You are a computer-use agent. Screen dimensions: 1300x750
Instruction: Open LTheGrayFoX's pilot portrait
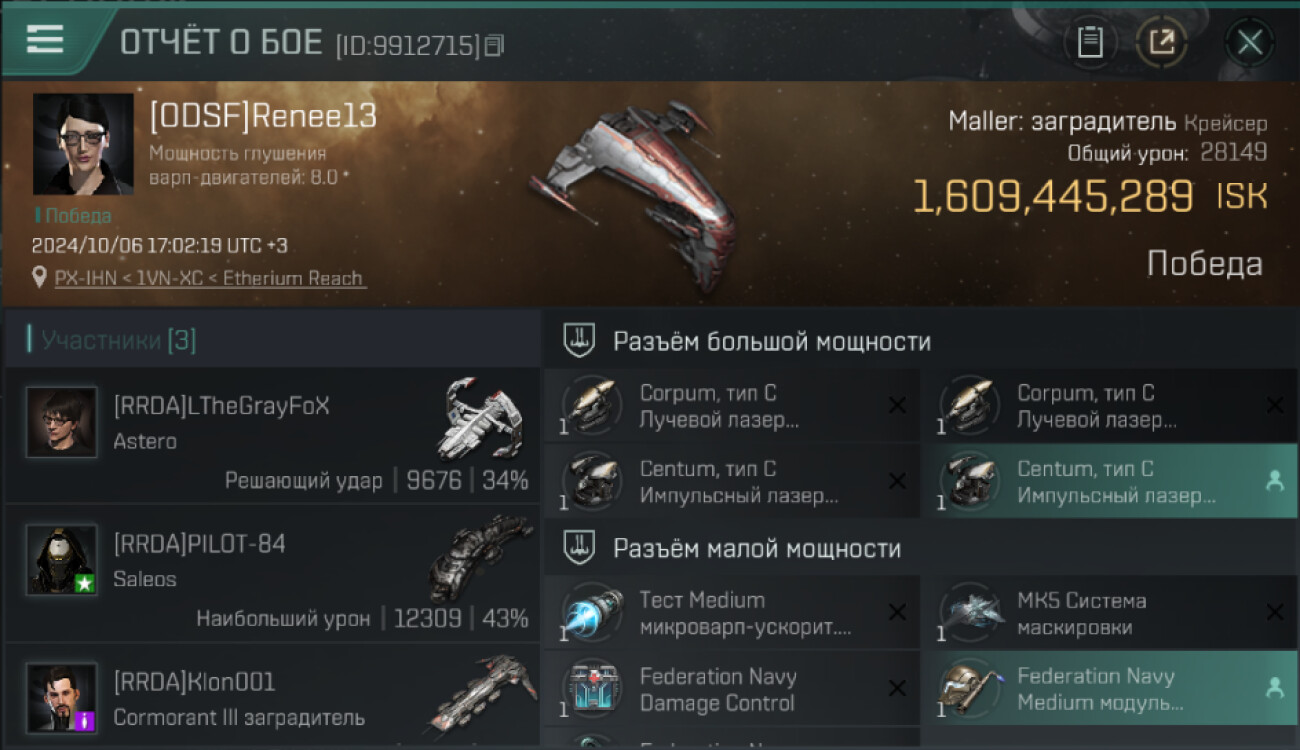[x=62, y=422]
